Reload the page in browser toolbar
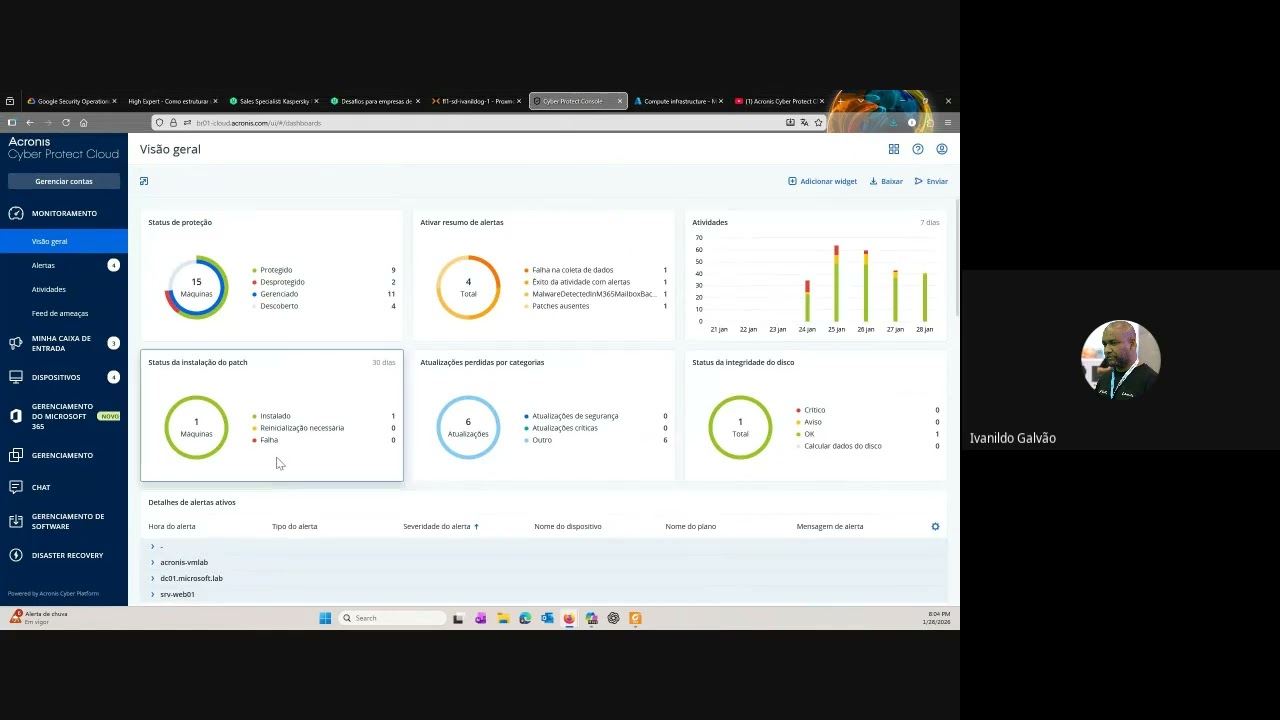 (66, 122)
